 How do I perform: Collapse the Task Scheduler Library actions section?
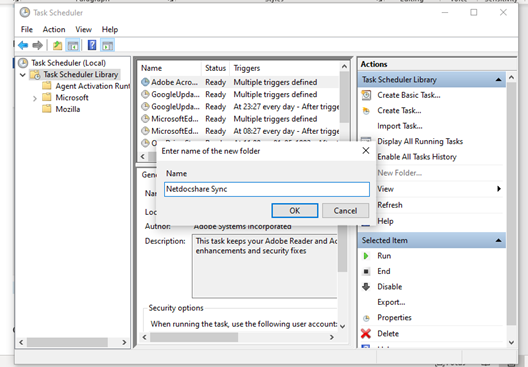pyautogui.click(x=498, y=80)
